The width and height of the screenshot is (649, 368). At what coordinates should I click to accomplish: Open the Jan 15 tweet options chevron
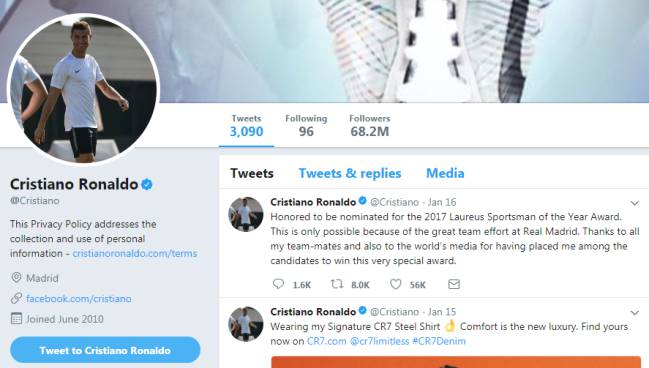635,313
